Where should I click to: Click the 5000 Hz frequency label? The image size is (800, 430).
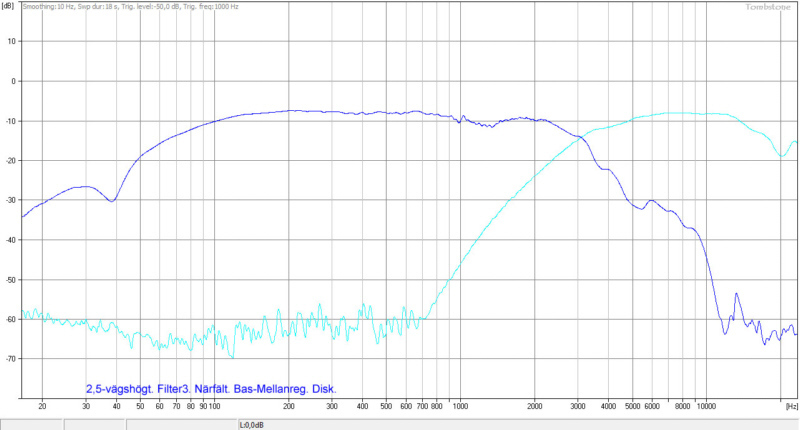pos(633,407)
